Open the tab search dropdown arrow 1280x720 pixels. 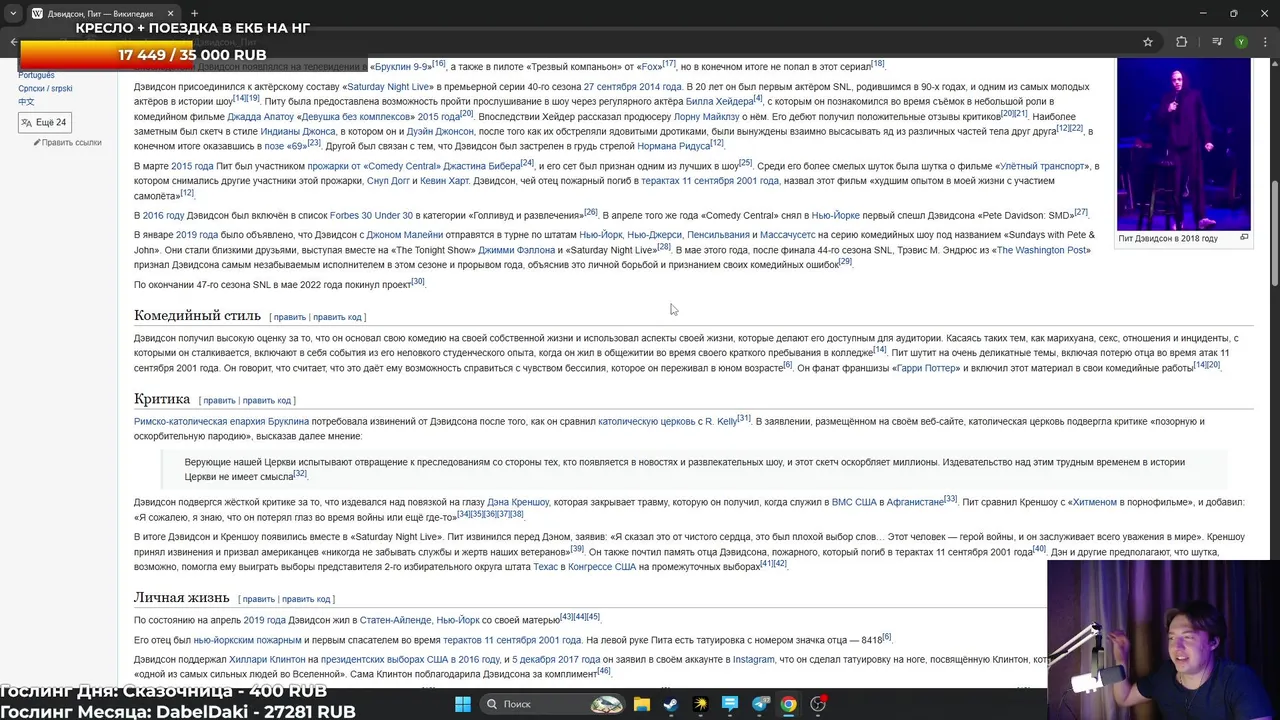(12, 14)
